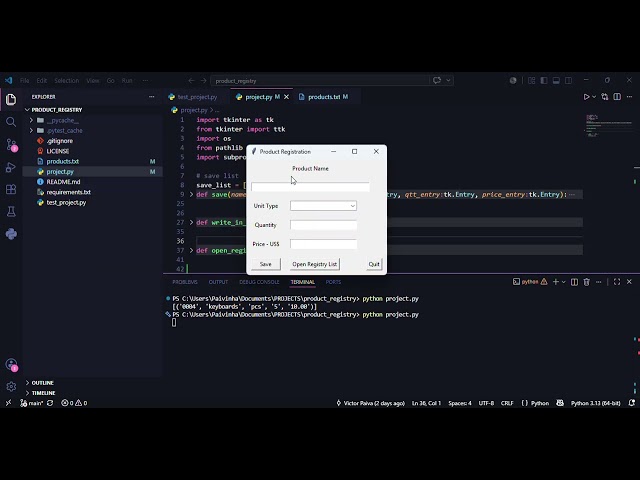Open the Selection menu
The height and width of the screenshot is (480, 640).
[67, 80]
